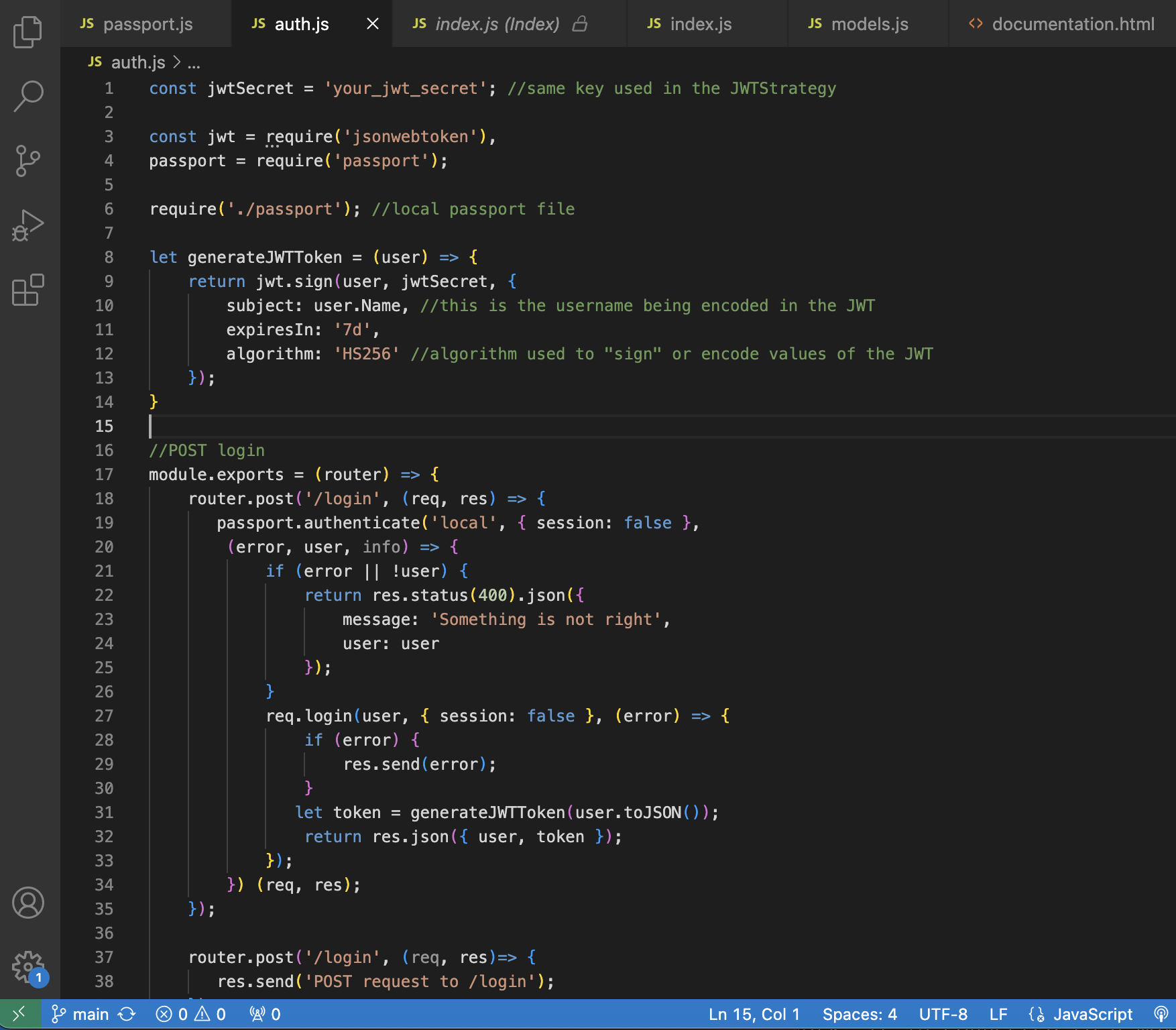Click the synchronize changes icon

[x=127, y=1014]
